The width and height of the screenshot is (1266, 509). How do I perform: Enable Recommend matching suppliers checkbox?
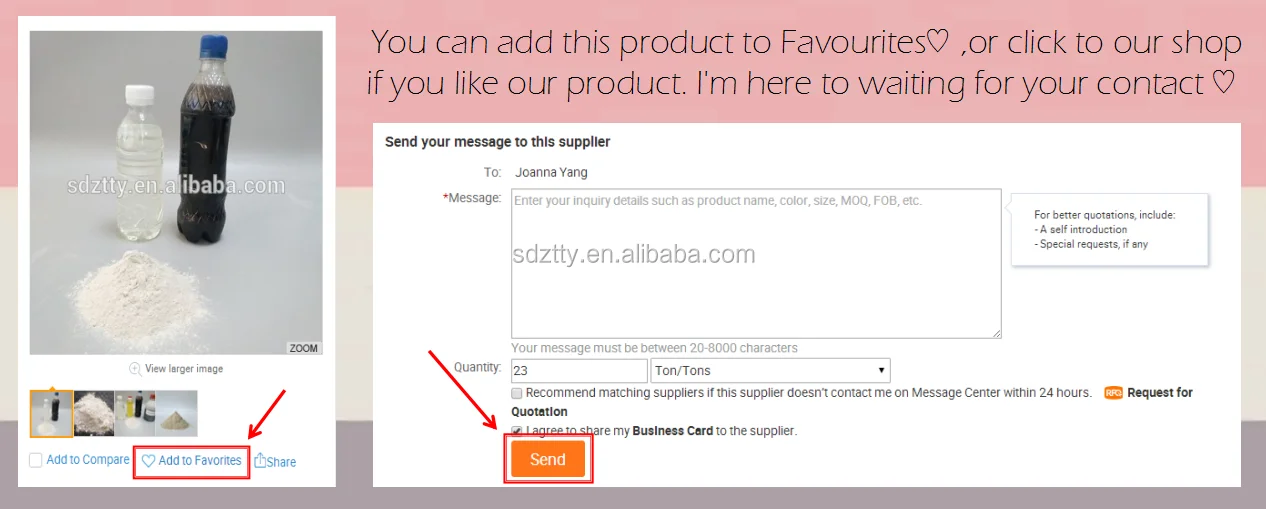pyautogui.click(x=517, y=393)
